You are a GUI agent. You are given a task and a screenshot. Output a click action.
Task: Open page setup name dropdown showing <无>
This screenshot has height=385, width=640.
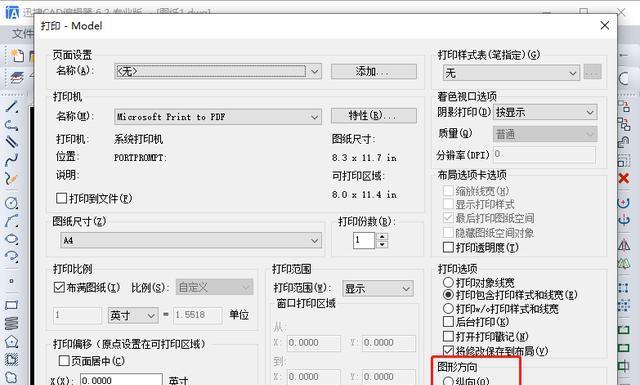218,71
